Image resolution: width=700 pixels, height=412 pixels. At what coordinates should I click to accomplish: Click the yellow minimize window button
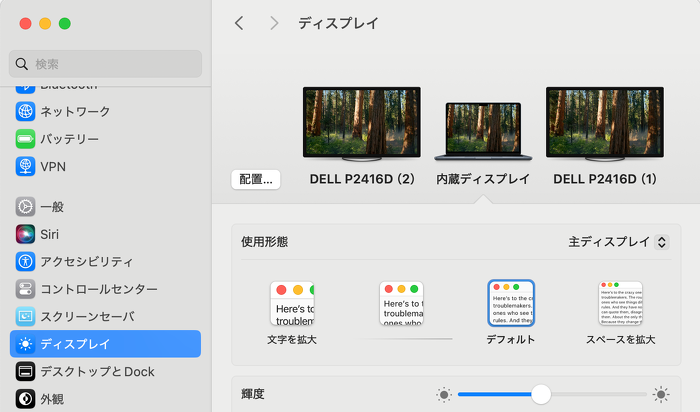click(x=45, y=24)
